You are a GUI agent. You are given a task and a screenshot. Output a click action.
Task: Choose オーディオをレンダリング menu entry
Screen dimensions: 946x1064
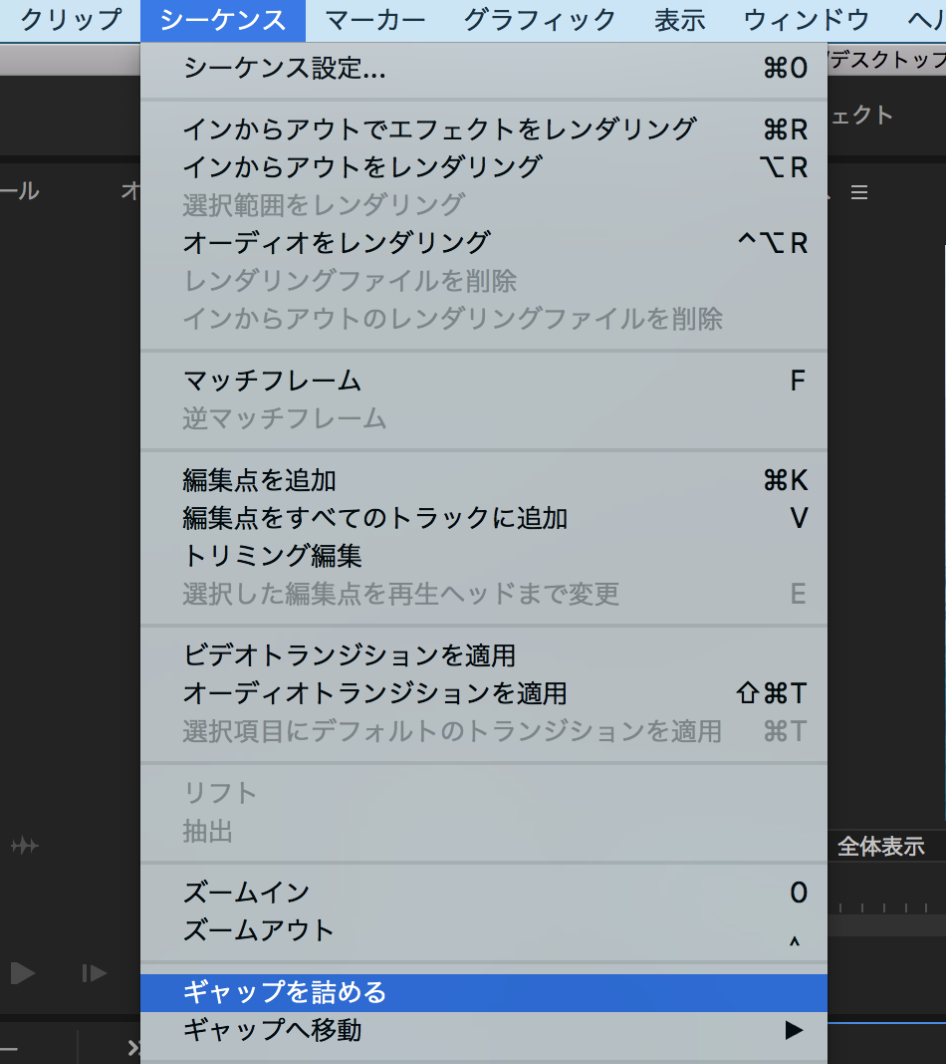(336, 242)
